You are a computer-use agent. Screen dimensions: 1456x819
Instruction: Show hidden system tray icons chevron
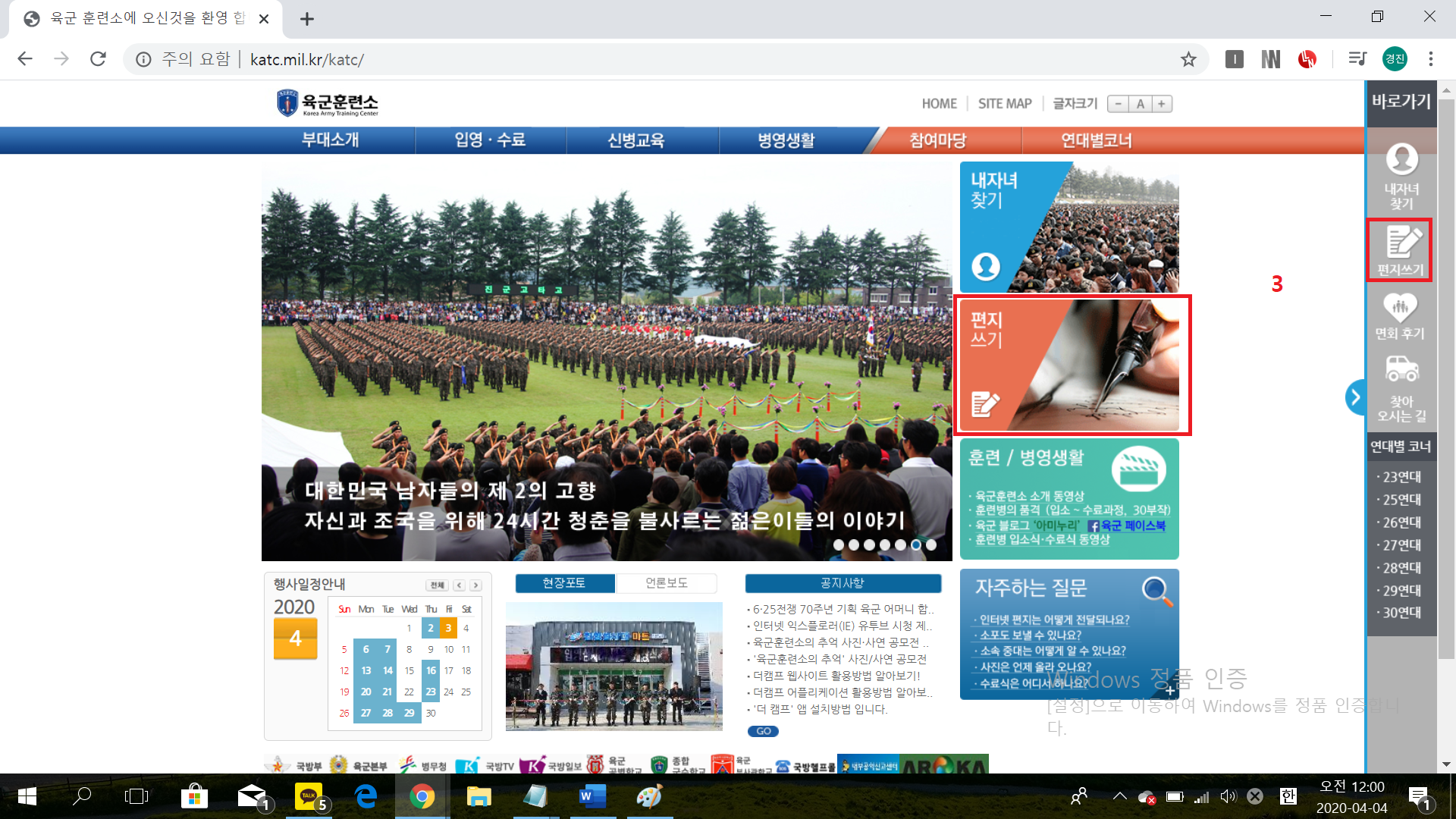tap(1119, 796)
